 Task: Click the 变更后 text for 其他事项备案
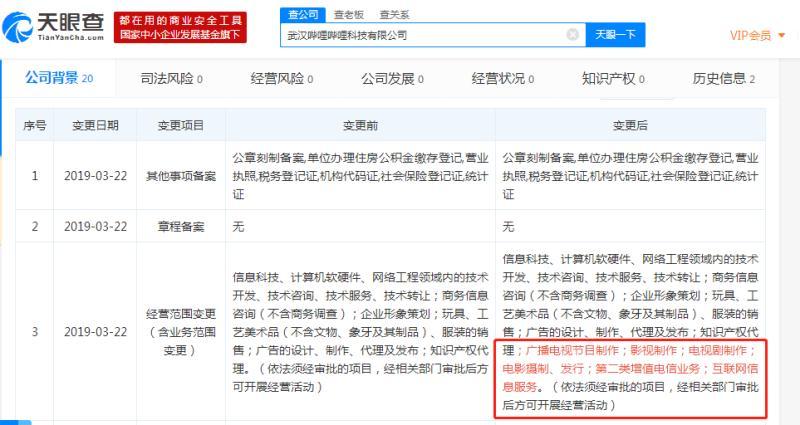[x=630, y=176]
